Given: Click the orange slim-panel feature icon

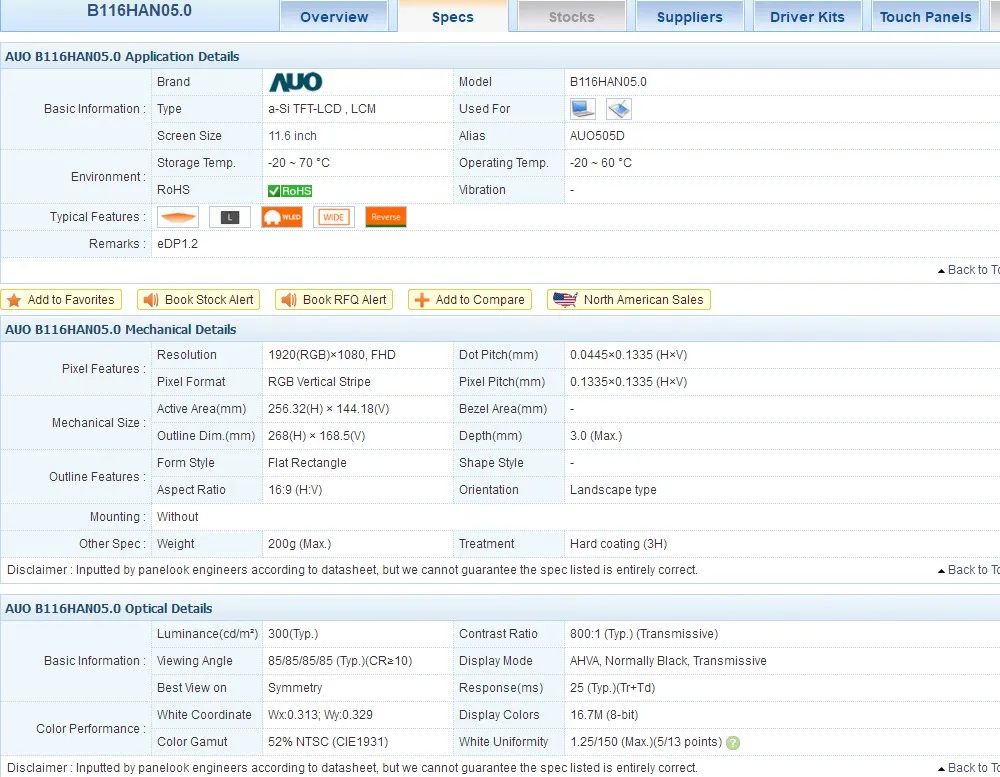Looking at the screenshot, I should (x=178, y=217).
